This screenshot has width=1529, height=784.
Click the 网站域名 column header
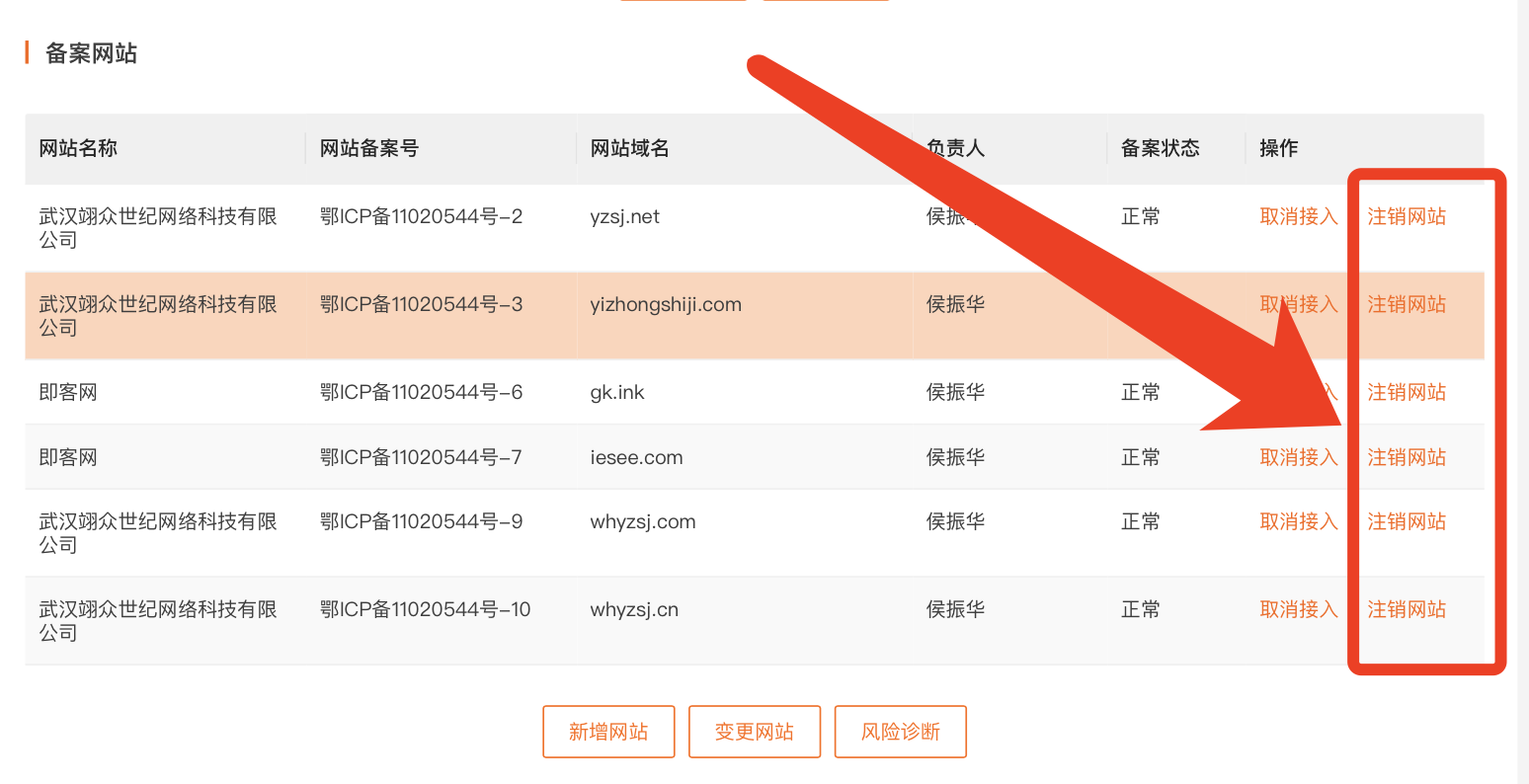click(629, 148)
